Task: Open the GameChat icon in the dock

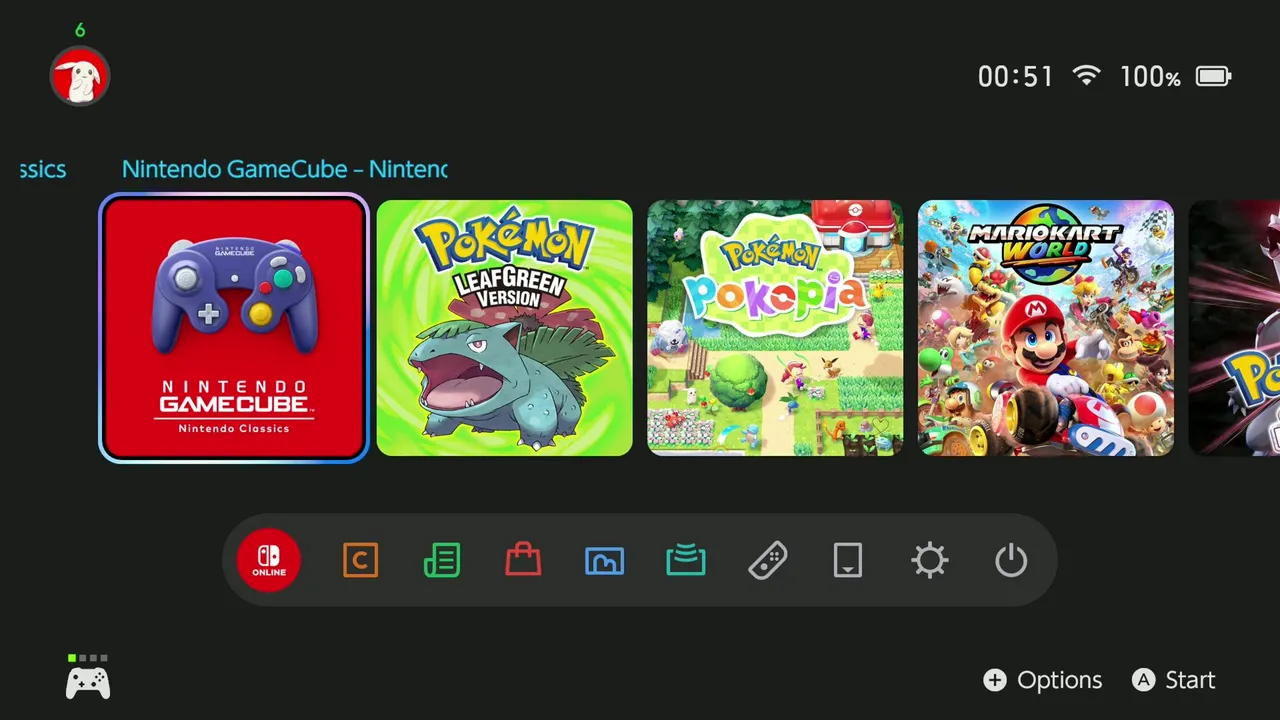Action: 360,561
